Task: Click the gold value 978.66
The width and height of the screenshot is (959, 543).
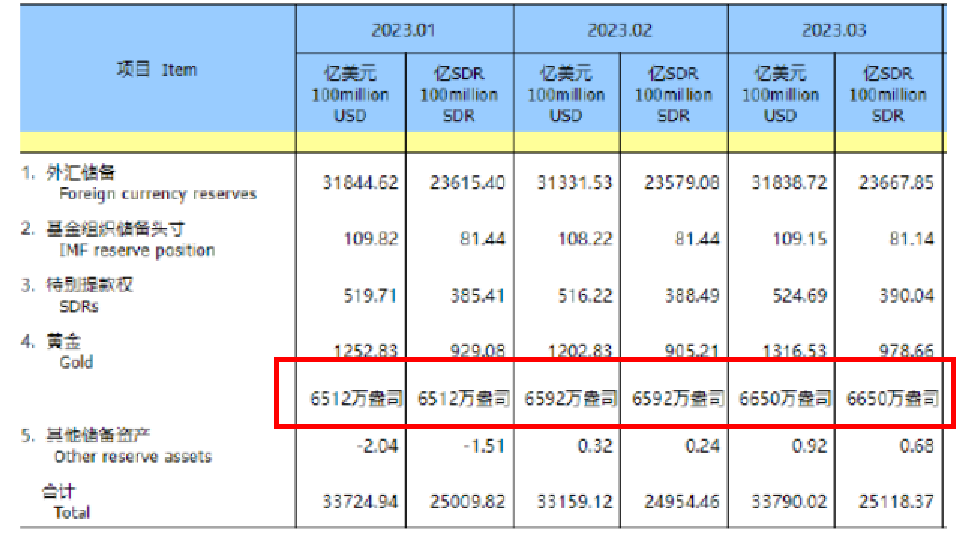Action: coord(906,350)
